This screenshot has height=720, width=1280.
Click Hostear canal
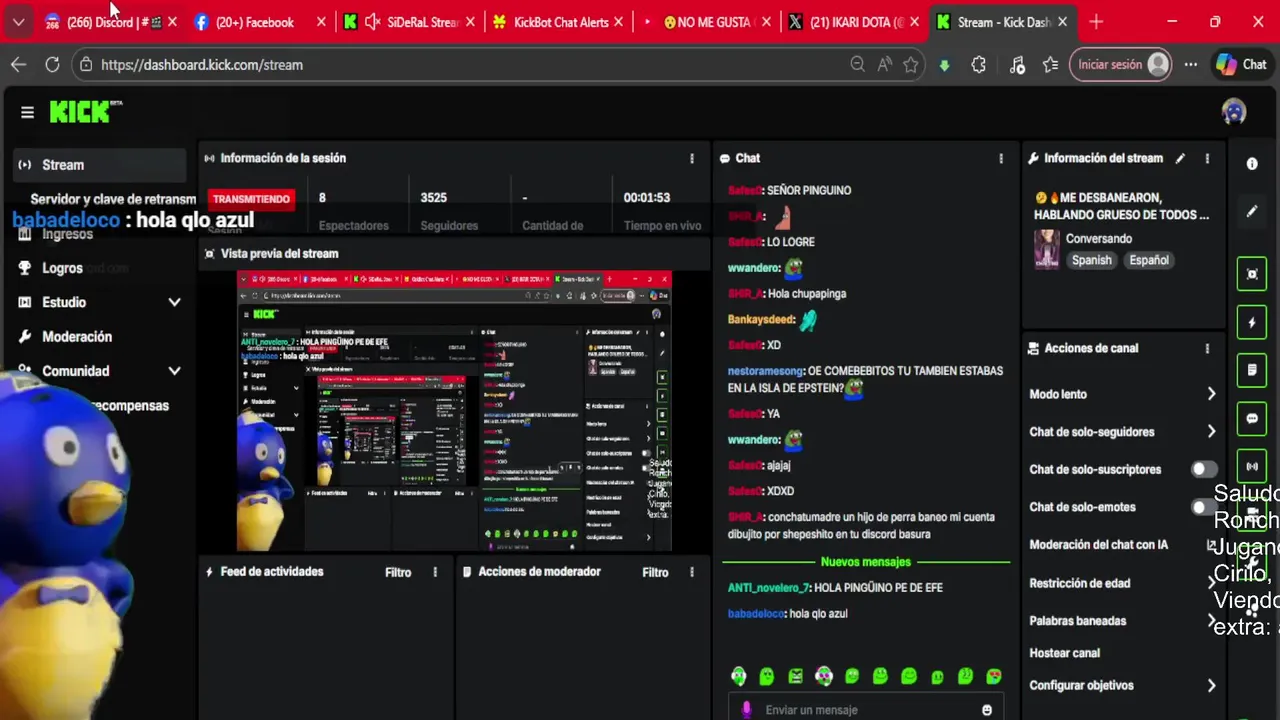click(1064, 653)
